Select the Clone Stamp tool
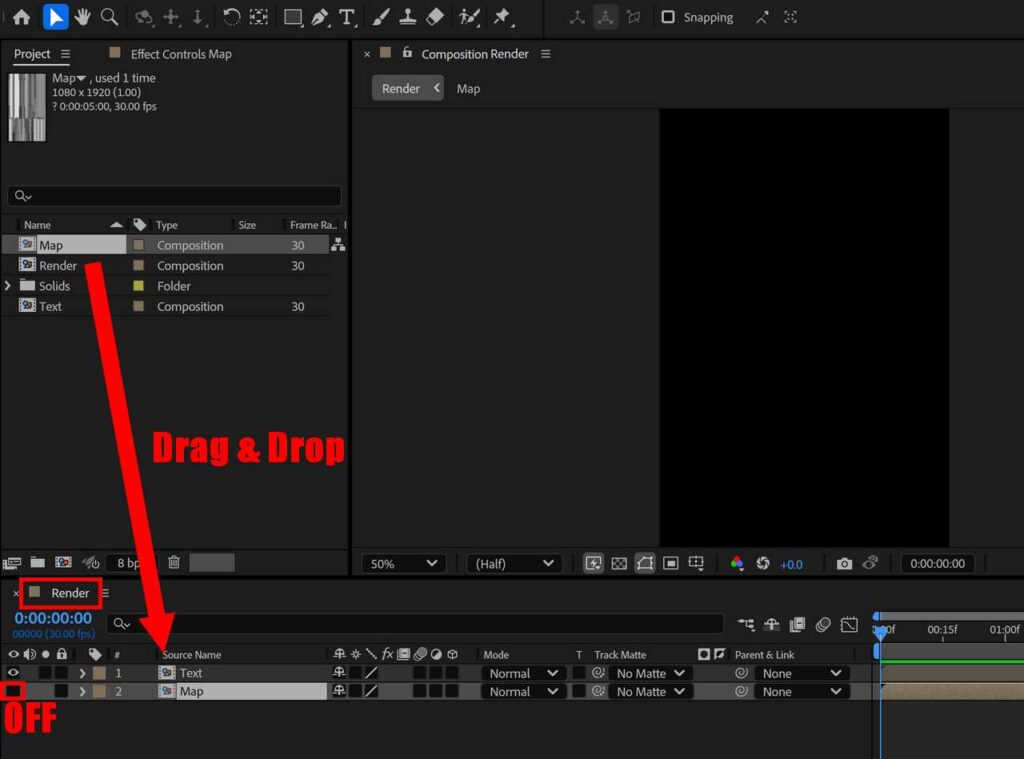Viewport: 1024px width, 759px height. 408,18
